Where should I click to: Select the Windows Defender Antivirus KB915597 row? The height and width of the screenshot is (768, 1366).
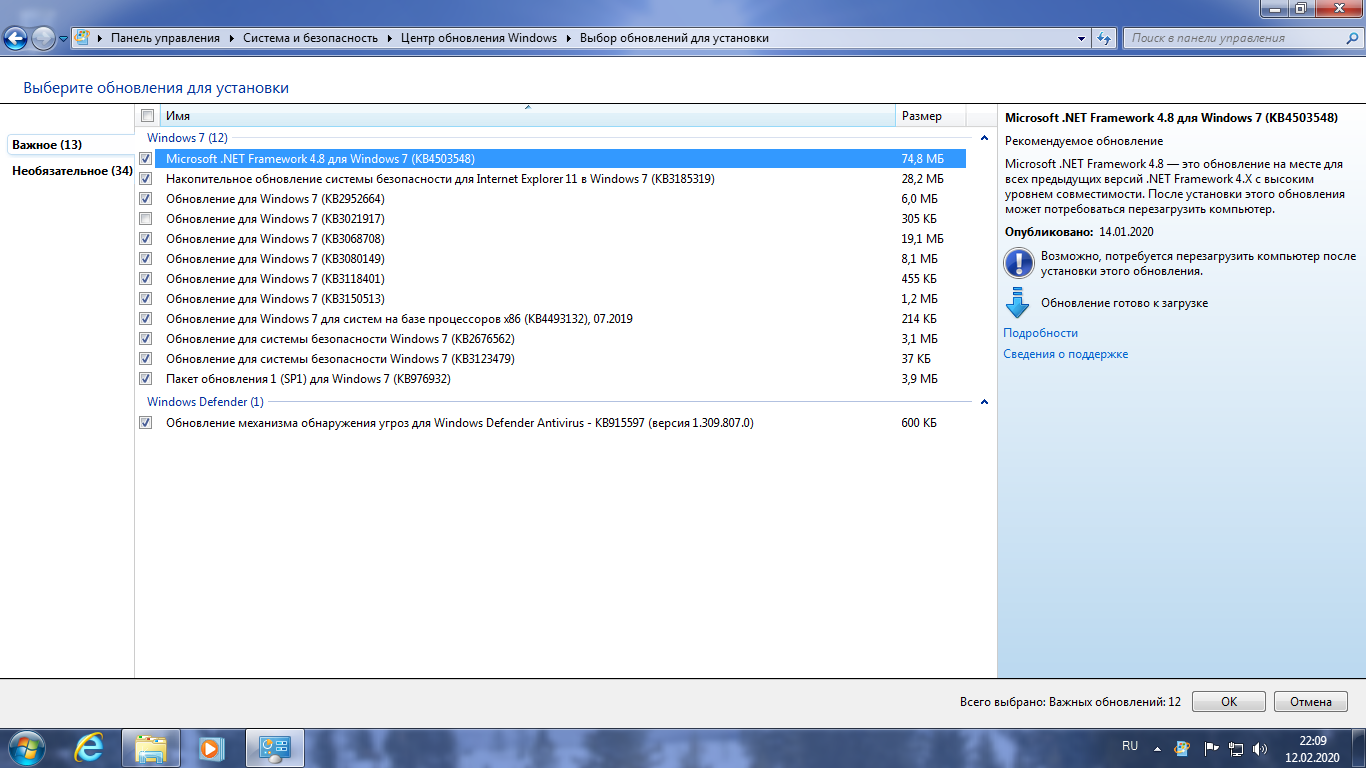coord(552,423)
